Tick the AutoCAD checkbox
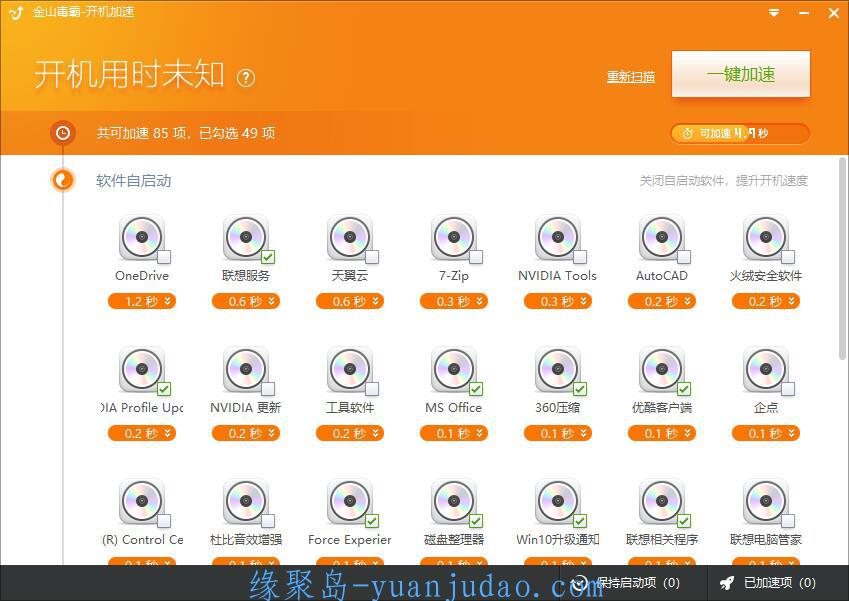This screenshot has width=849, height=601. click(x=684, y=257)
